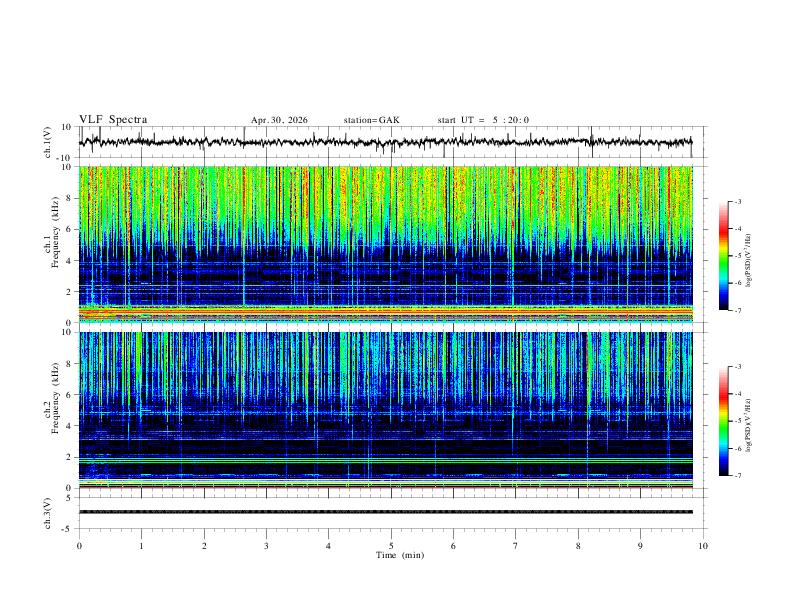Click the Time (min) axis label
Image resolution: width=792 pixels, height=612 pixels.
click(x=400, y=555)
